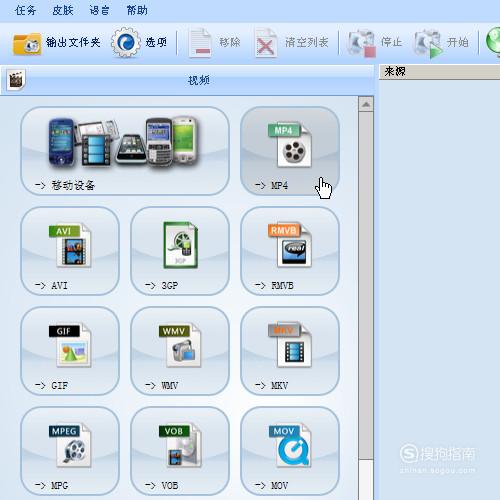Open the 皮肤 skin menu
Viewport: 500px width, 500px height.
coord(63,10)
